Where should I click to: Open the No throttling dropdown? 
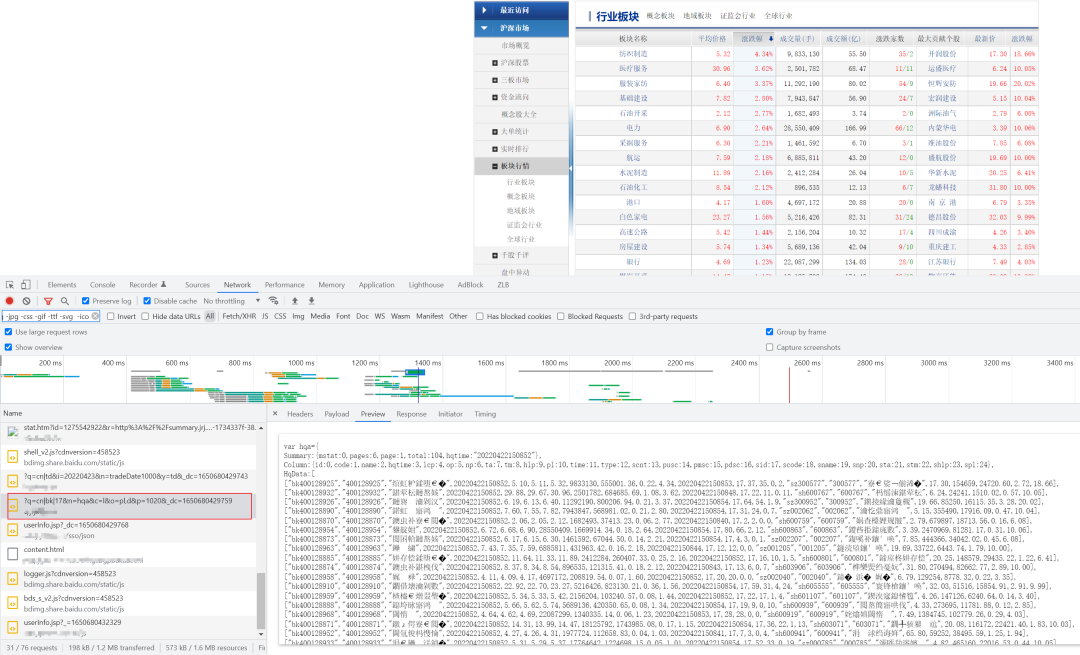point(229,301)
